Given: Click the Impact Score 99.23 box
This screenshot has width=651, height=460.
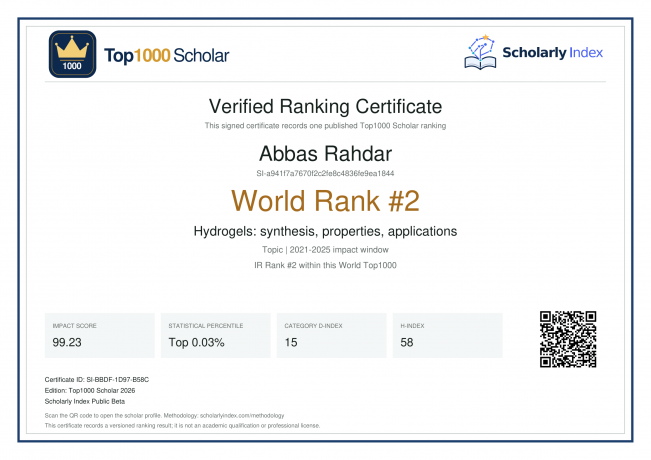Looking at the screenshot, I should [100, 335].
